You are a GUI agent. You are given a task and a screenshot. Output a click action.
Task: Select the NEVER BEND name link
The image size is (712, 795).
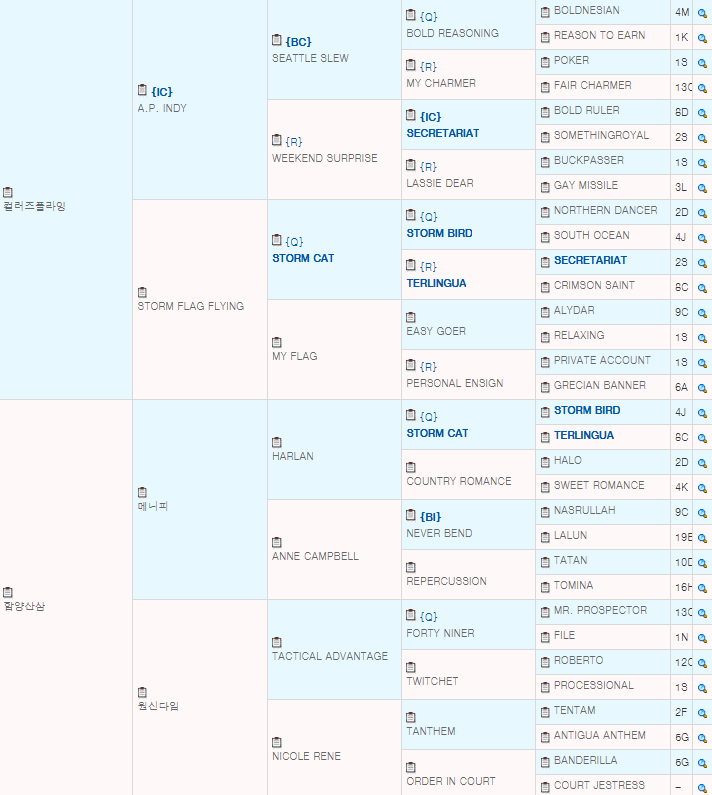439,533
